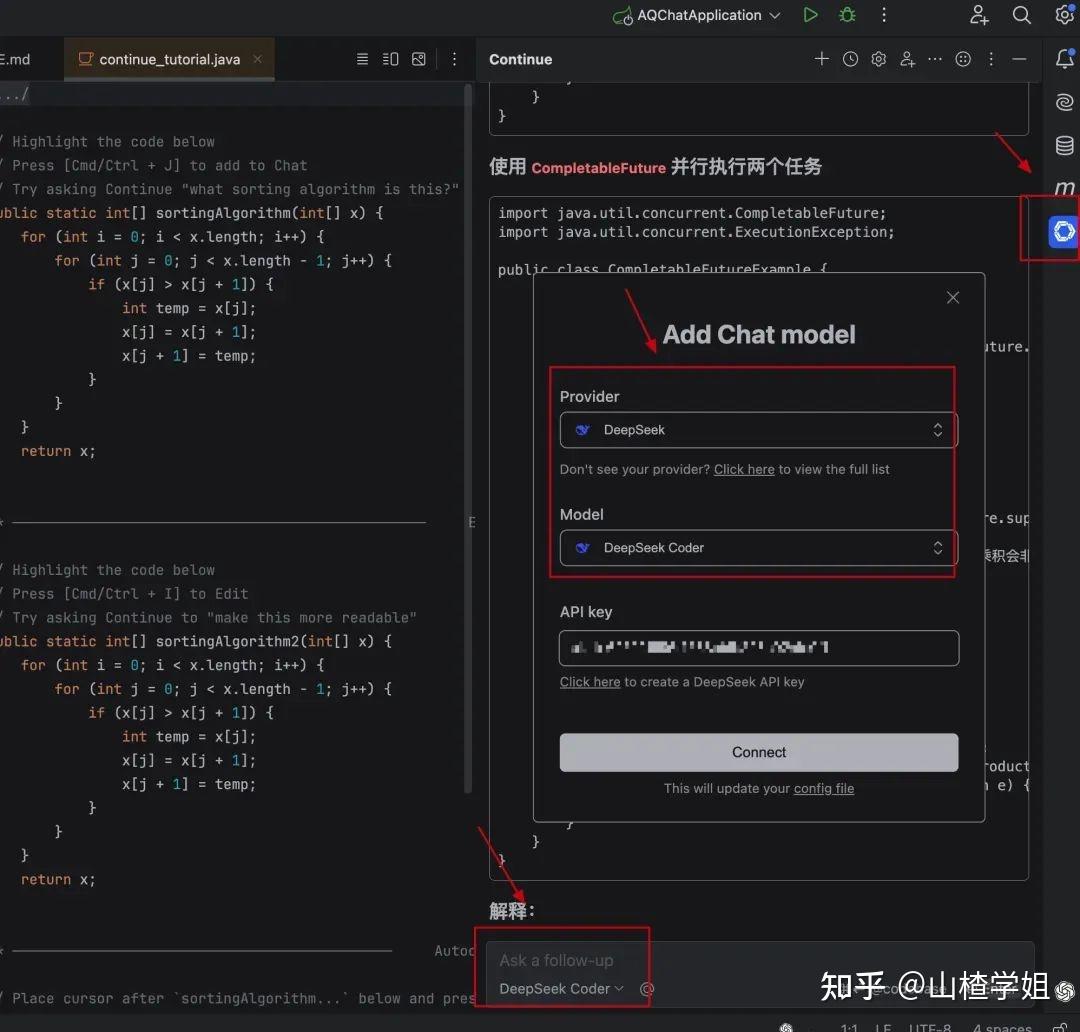Start a new chat with the plus icon
This screenshot has width=1080, height=1032.
click(x=822, y=59)
